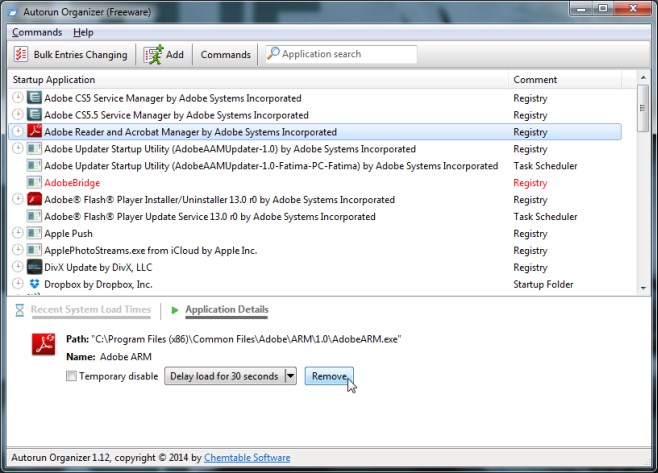Screen dimensions: 658x473
Task: Click red Registry comment of AdobeBridge row
Action: 530,183
